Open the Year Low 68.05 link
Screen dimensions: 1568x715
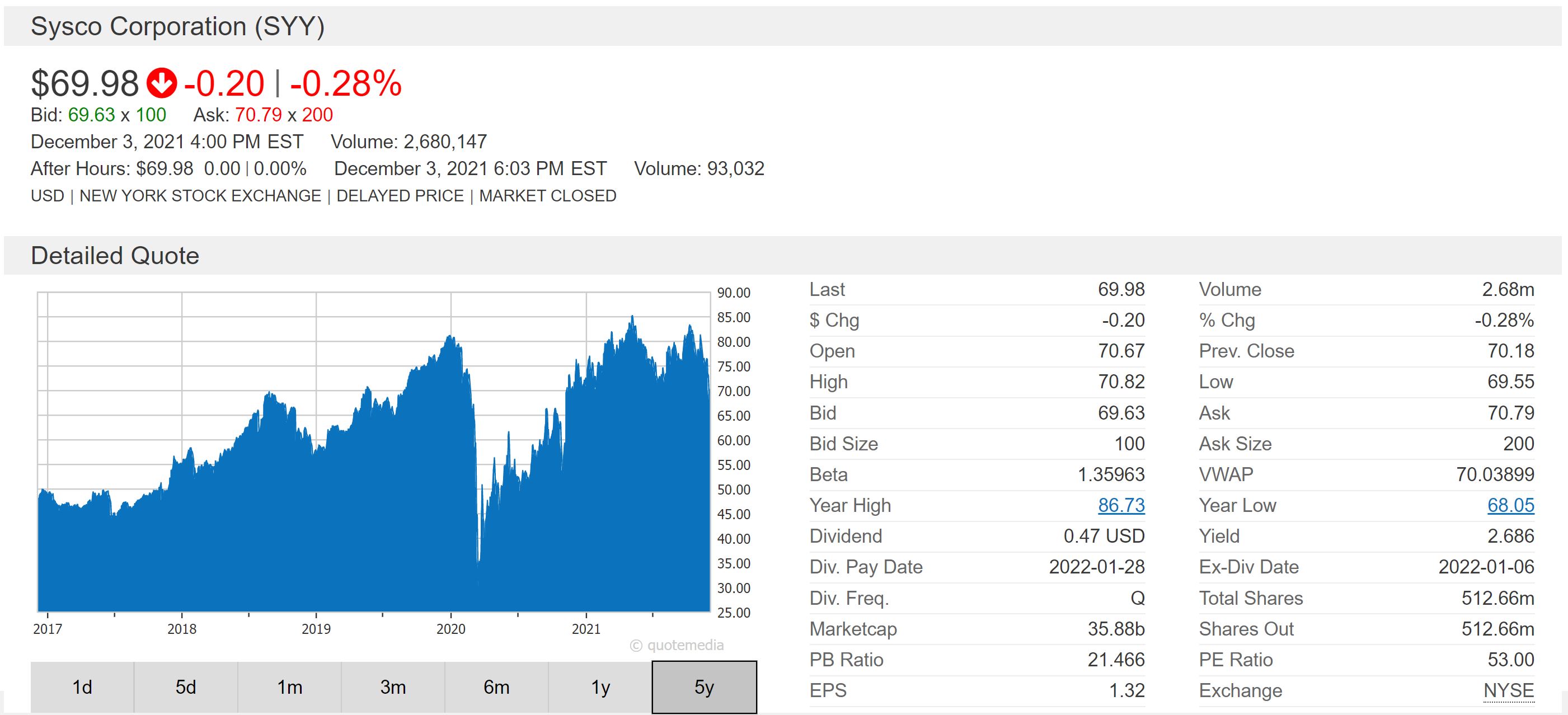point(1510,505)
